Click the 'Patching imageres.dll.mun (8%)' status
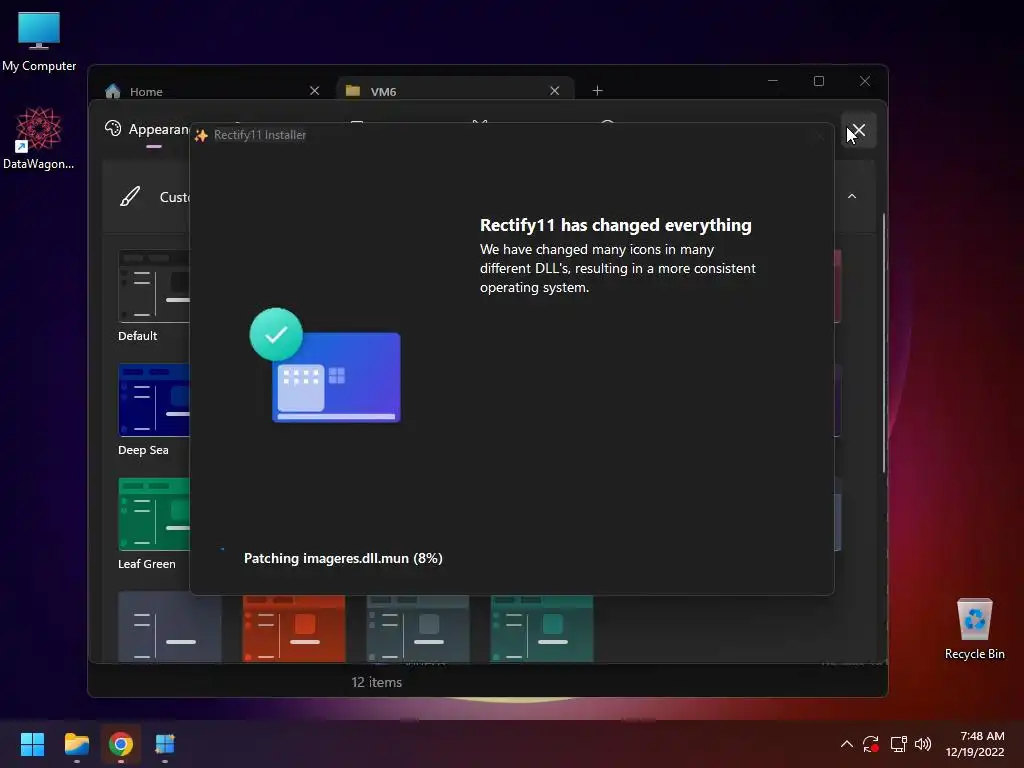This screenshot has height=768, width=1024. click(343, 558)
